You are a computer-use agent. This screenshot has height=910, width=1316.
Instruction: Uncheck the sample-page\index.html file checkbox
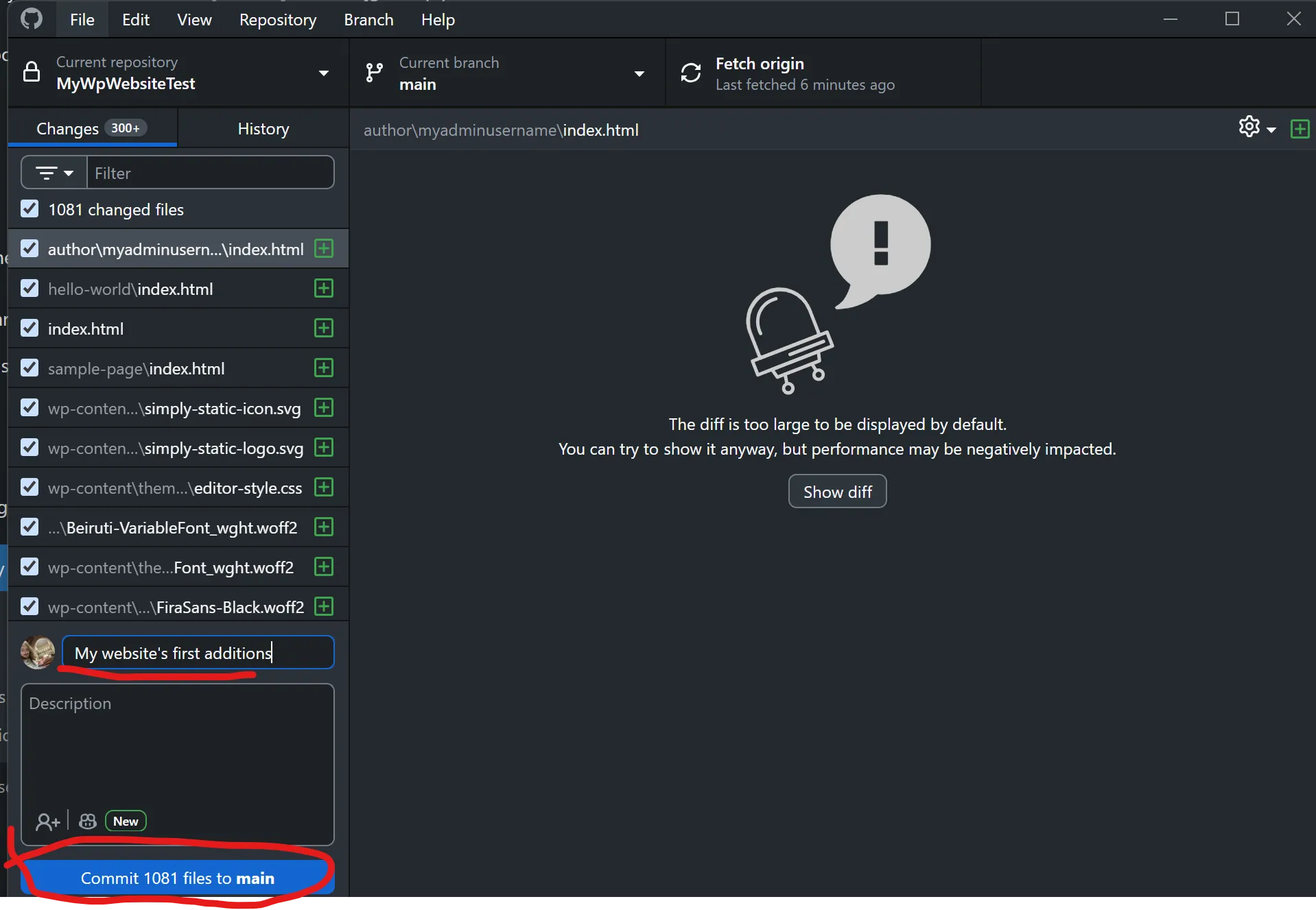coord(30,368)
